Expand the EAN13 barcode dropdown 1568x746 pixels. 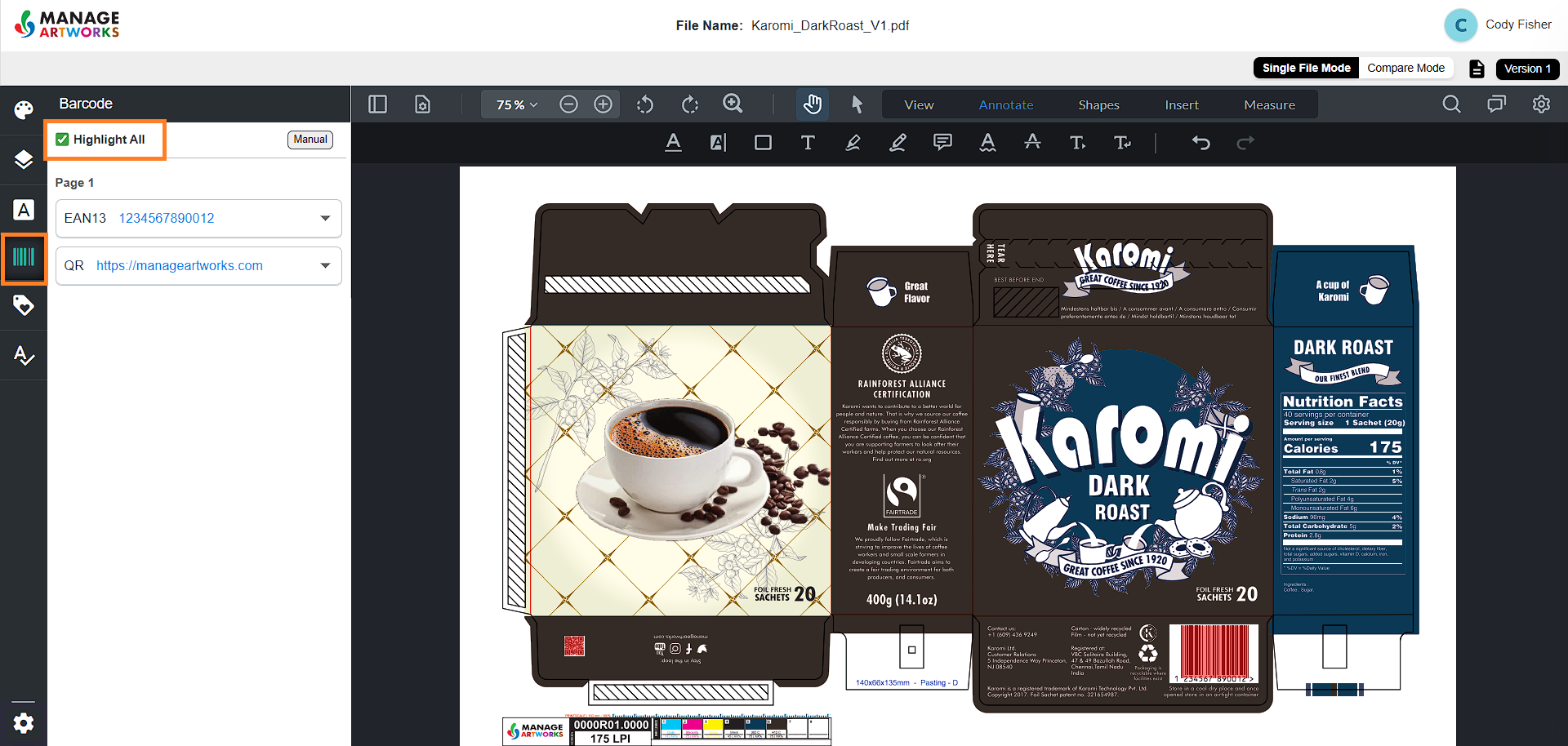click(325, 218)
